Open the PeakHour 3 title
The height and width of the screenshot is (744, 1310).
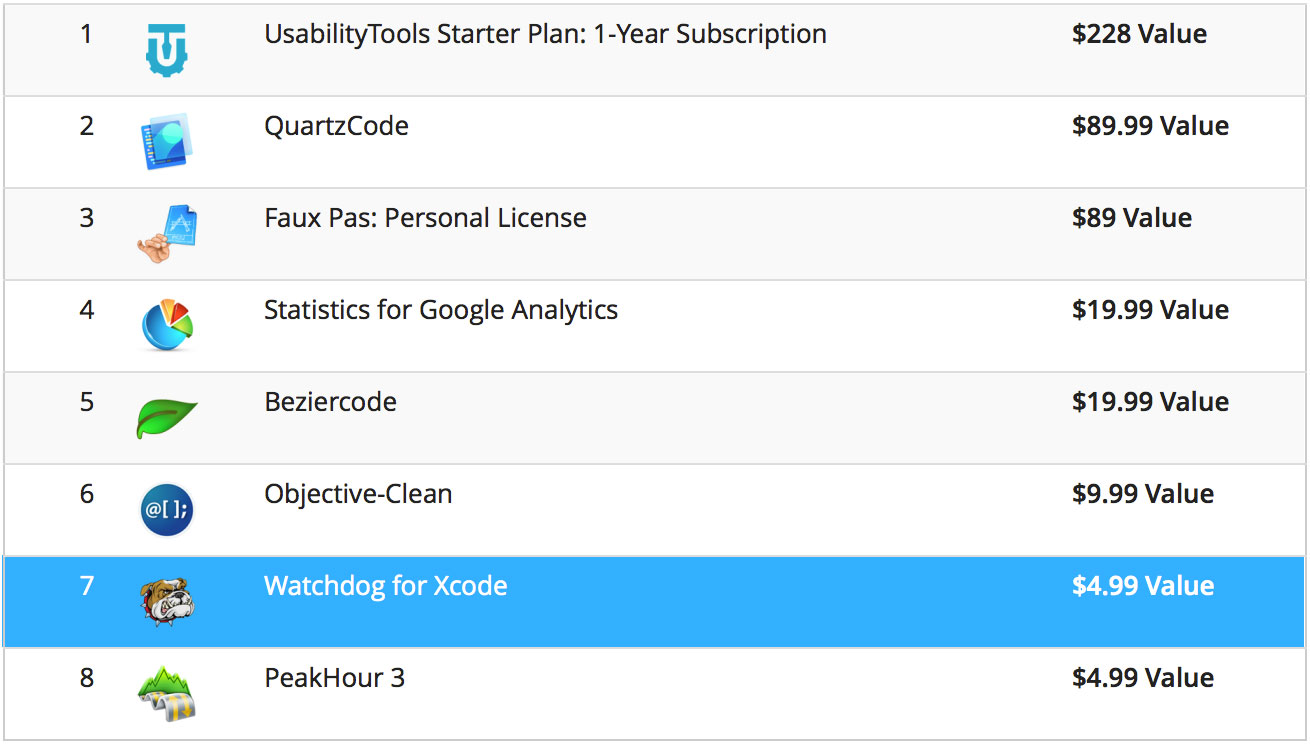point(334,678)
